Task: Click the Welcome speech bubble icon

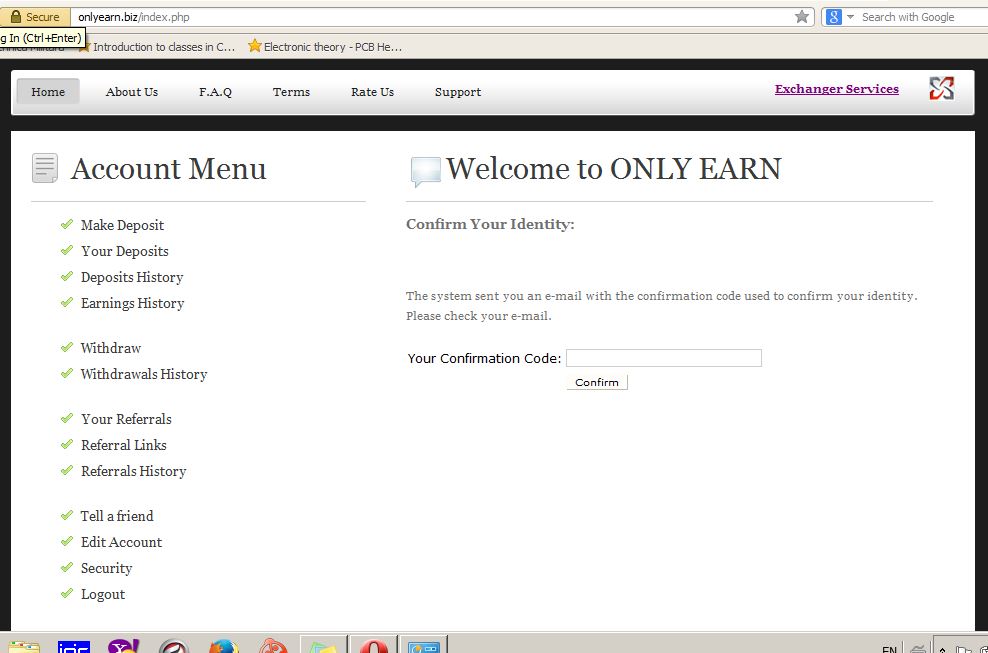Action: 425,172
